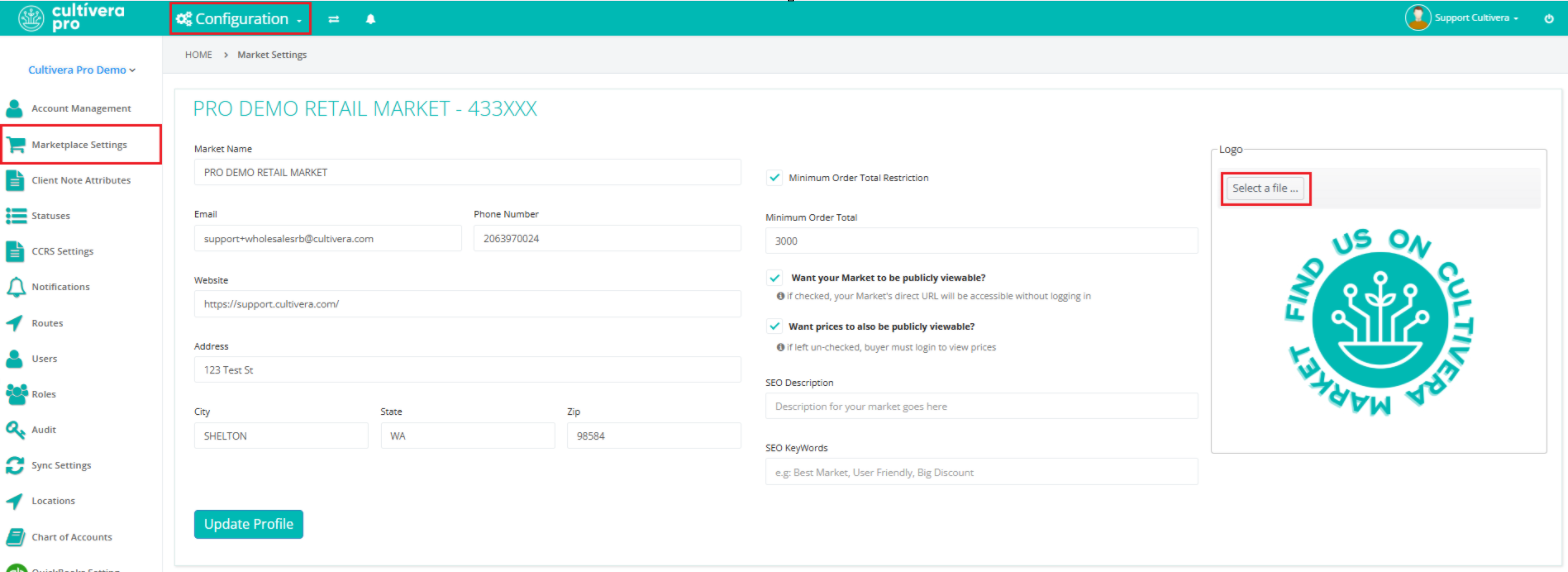Click the Support Cultivera avatar
1568x572 pixels.
(1418, 18)
